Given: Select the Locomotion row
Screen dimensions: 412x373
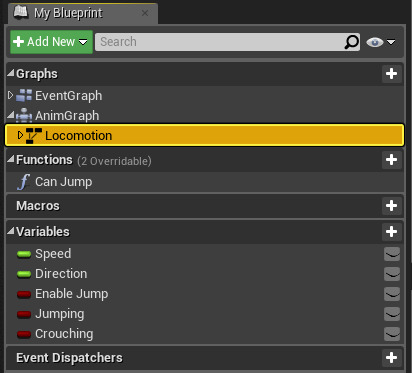Looking at the screenshot, I should [205, 135].
